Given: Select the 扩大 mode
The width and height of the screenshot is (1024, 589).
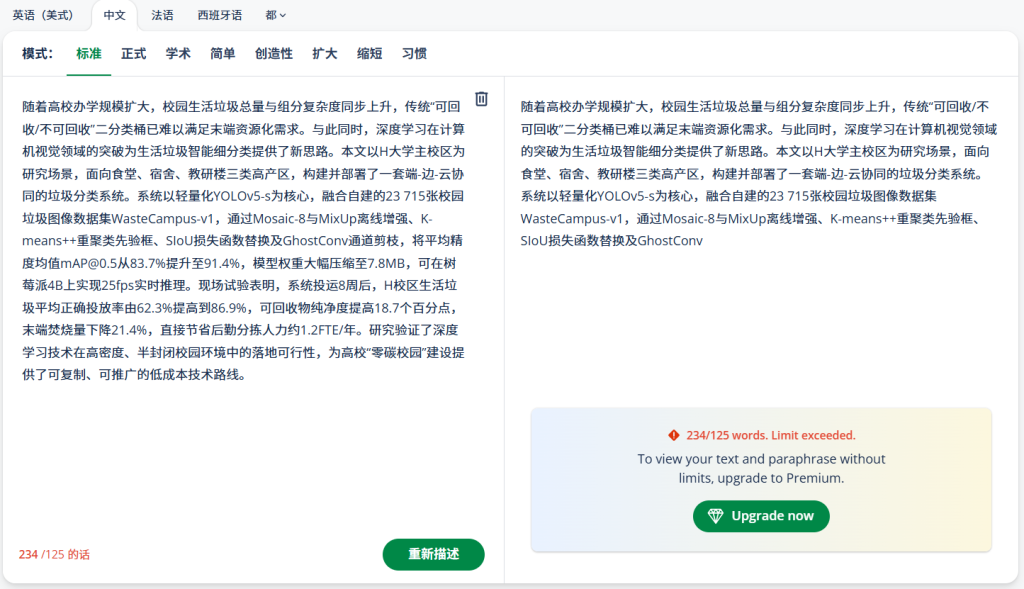Looking at the screenshot, I should pyautogui.click(x=325, y=53).
